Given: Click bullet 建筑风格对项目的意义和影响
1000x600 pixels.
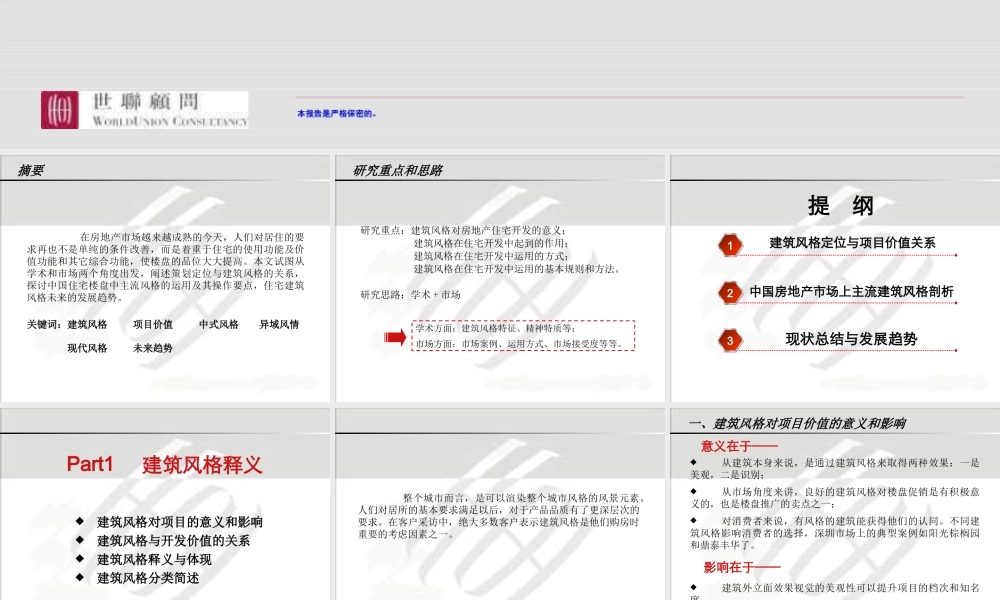Looking at the screenshot, I should 180,522.
